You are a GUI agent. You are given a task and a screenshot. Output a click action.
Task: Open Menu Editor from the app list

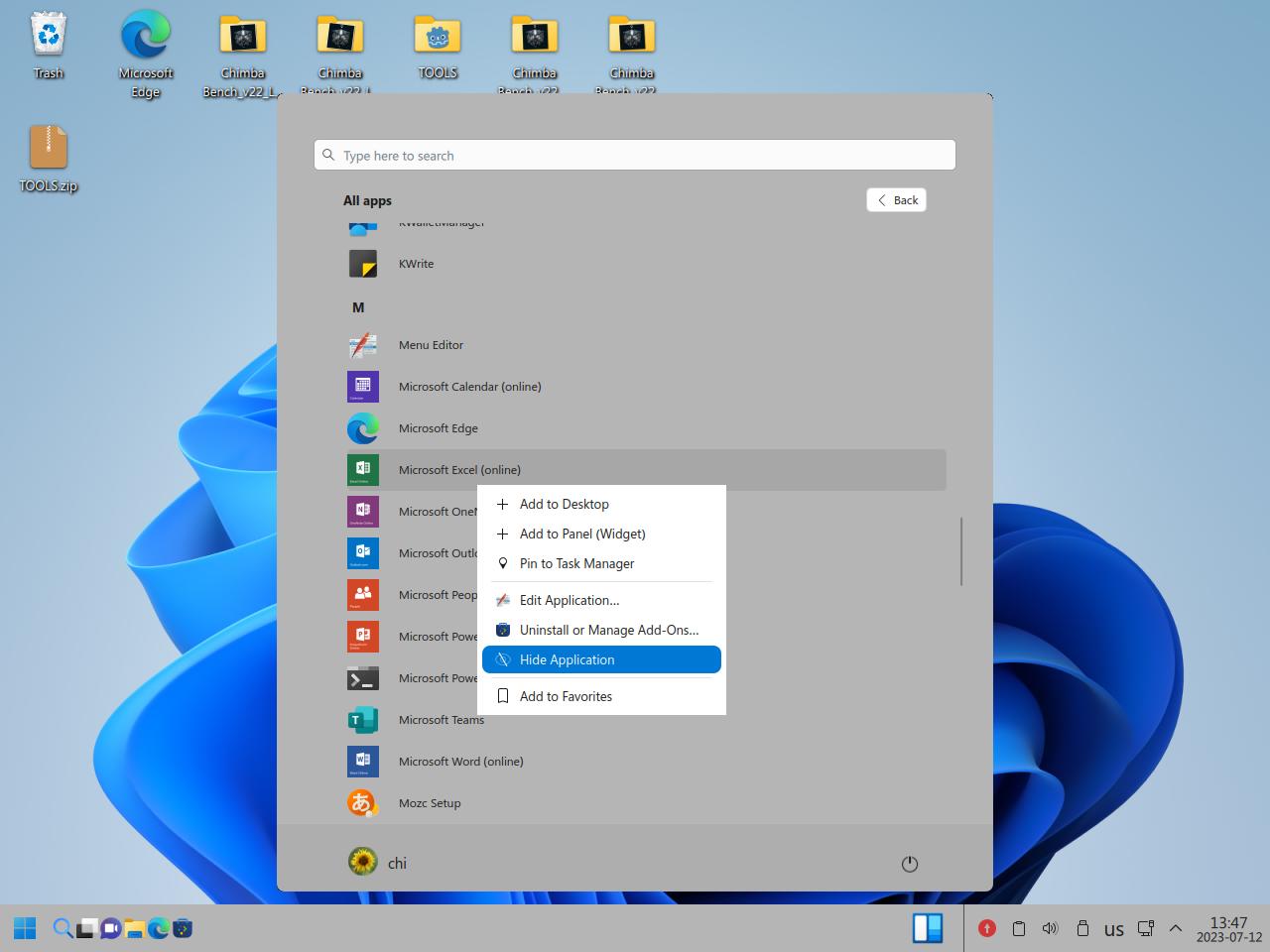pyautogui.click(x=431, y=345)
